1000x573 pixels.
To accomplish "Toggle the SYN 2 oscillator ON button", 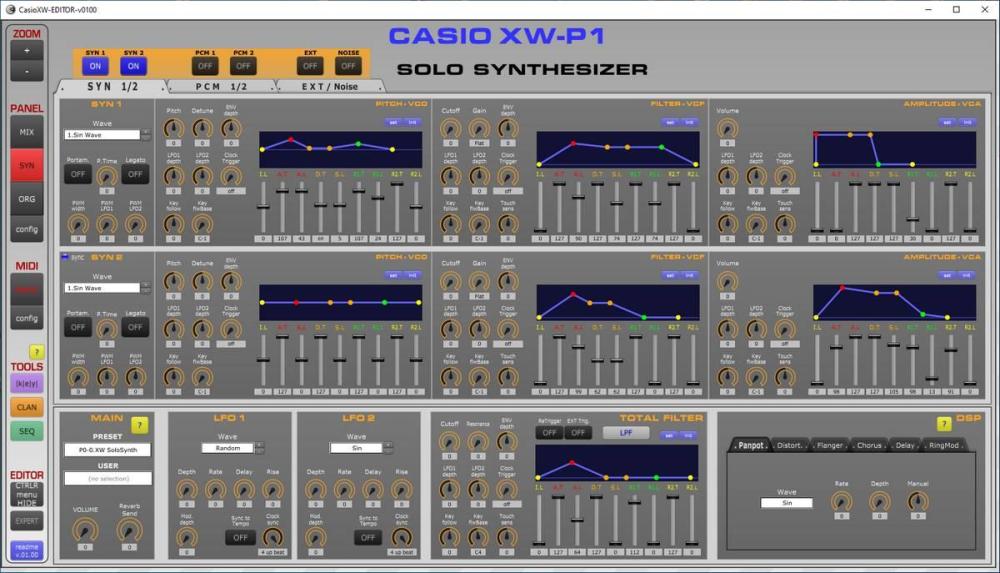I will point(133,66).
